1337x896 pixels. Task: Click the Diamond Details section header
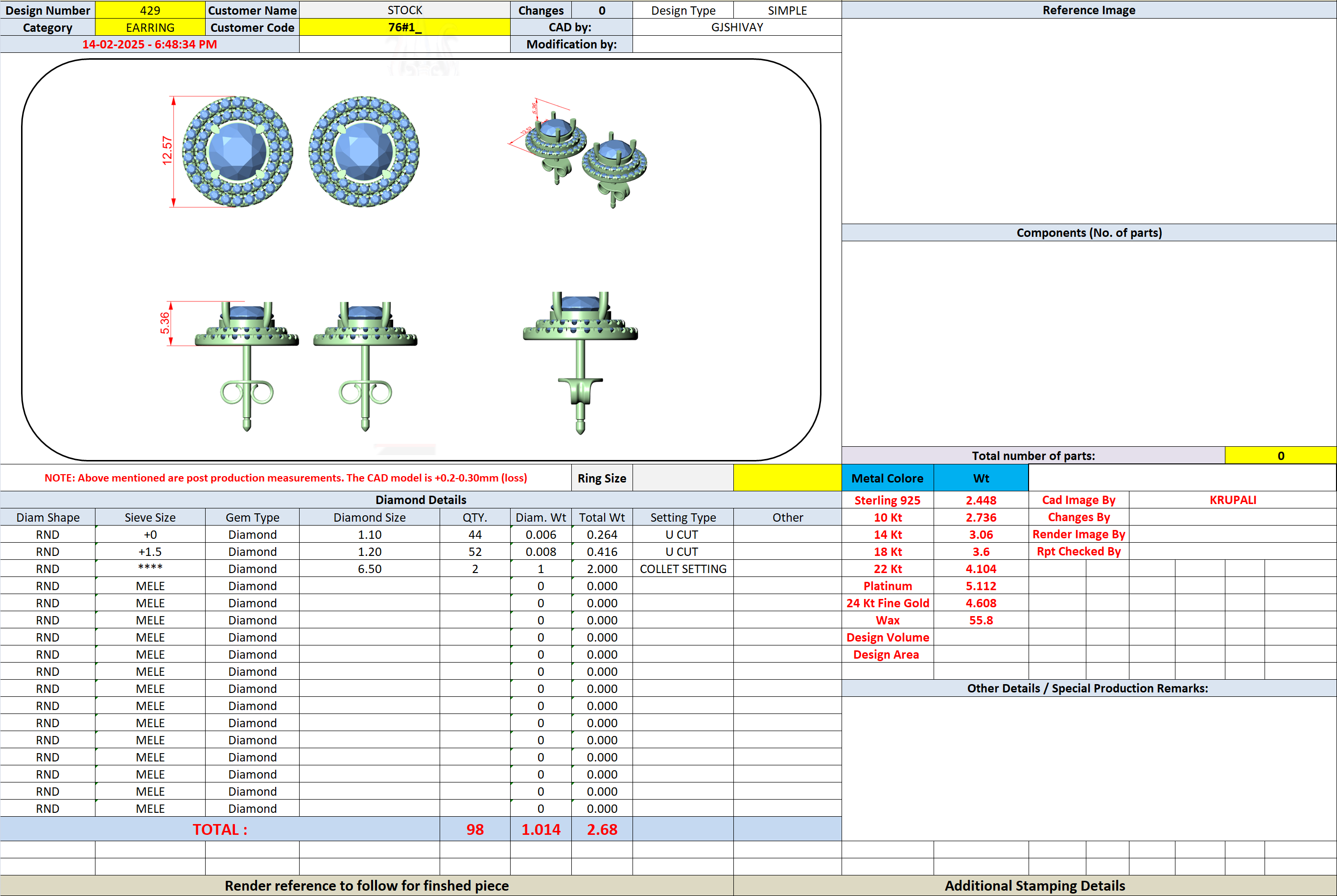[x=421, y=500]
